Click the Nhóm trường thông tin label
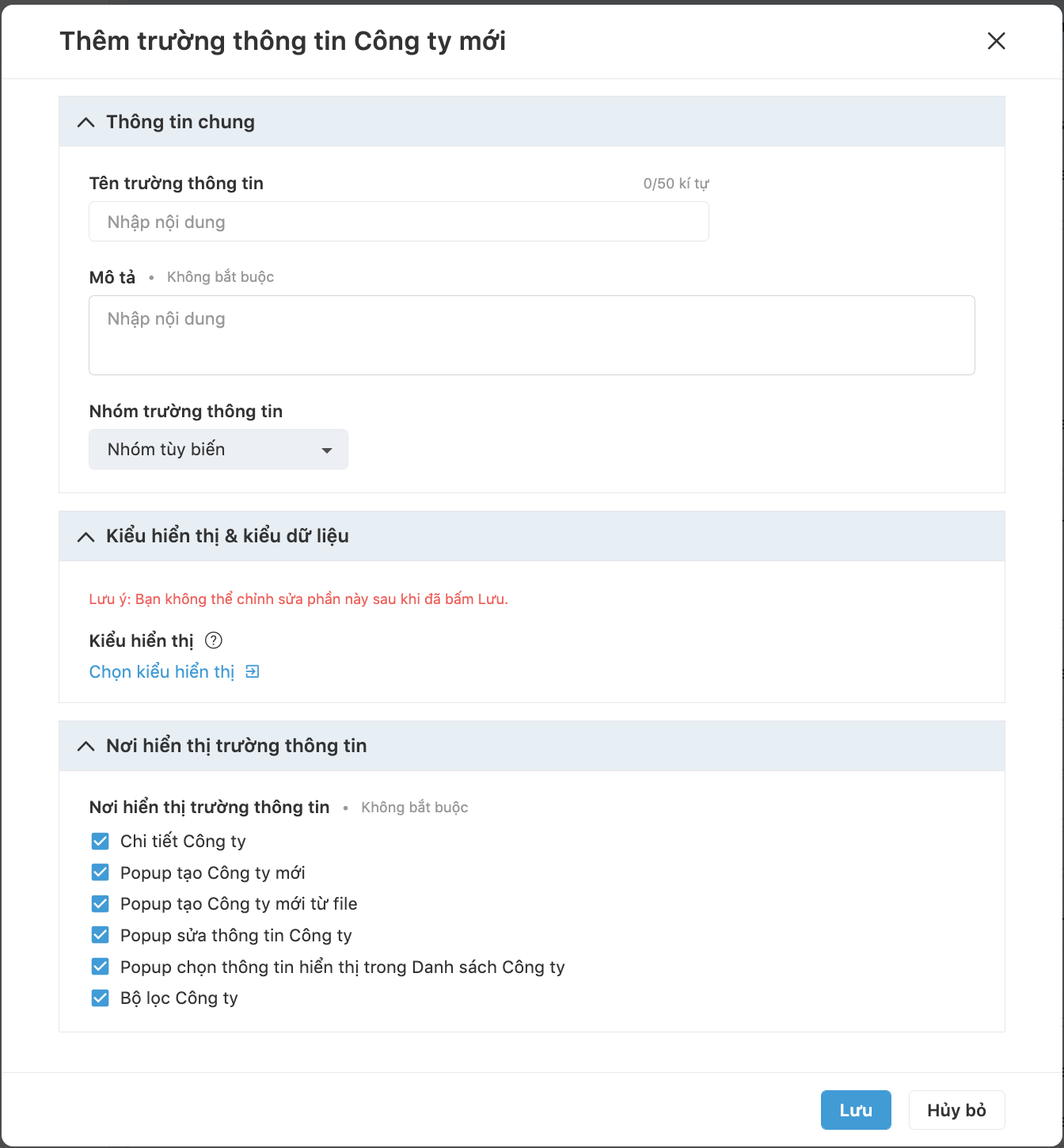Screen dimensions: 1064x1148 [186, 412]
